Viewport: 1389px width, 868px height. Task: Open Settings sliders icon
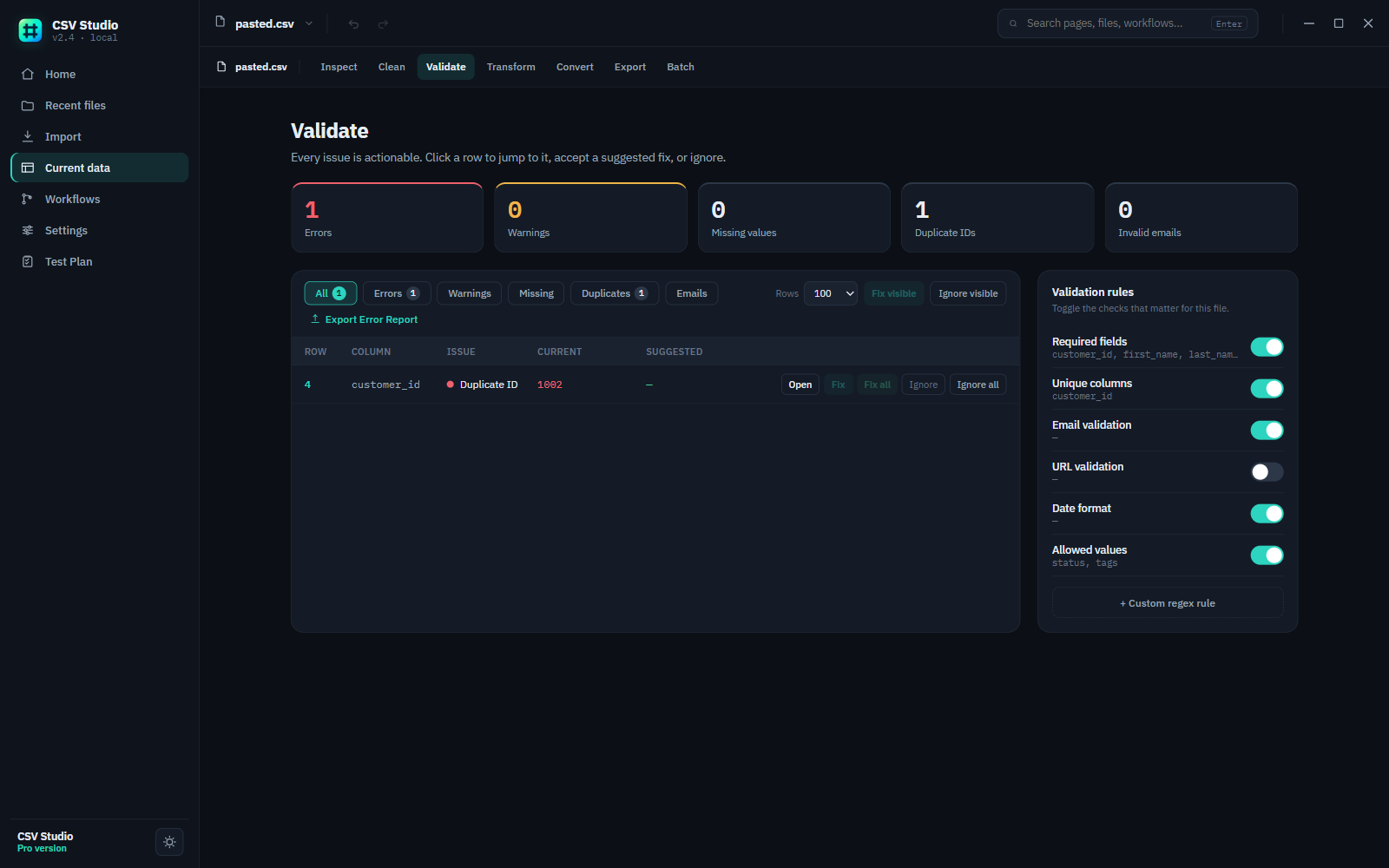28,230
